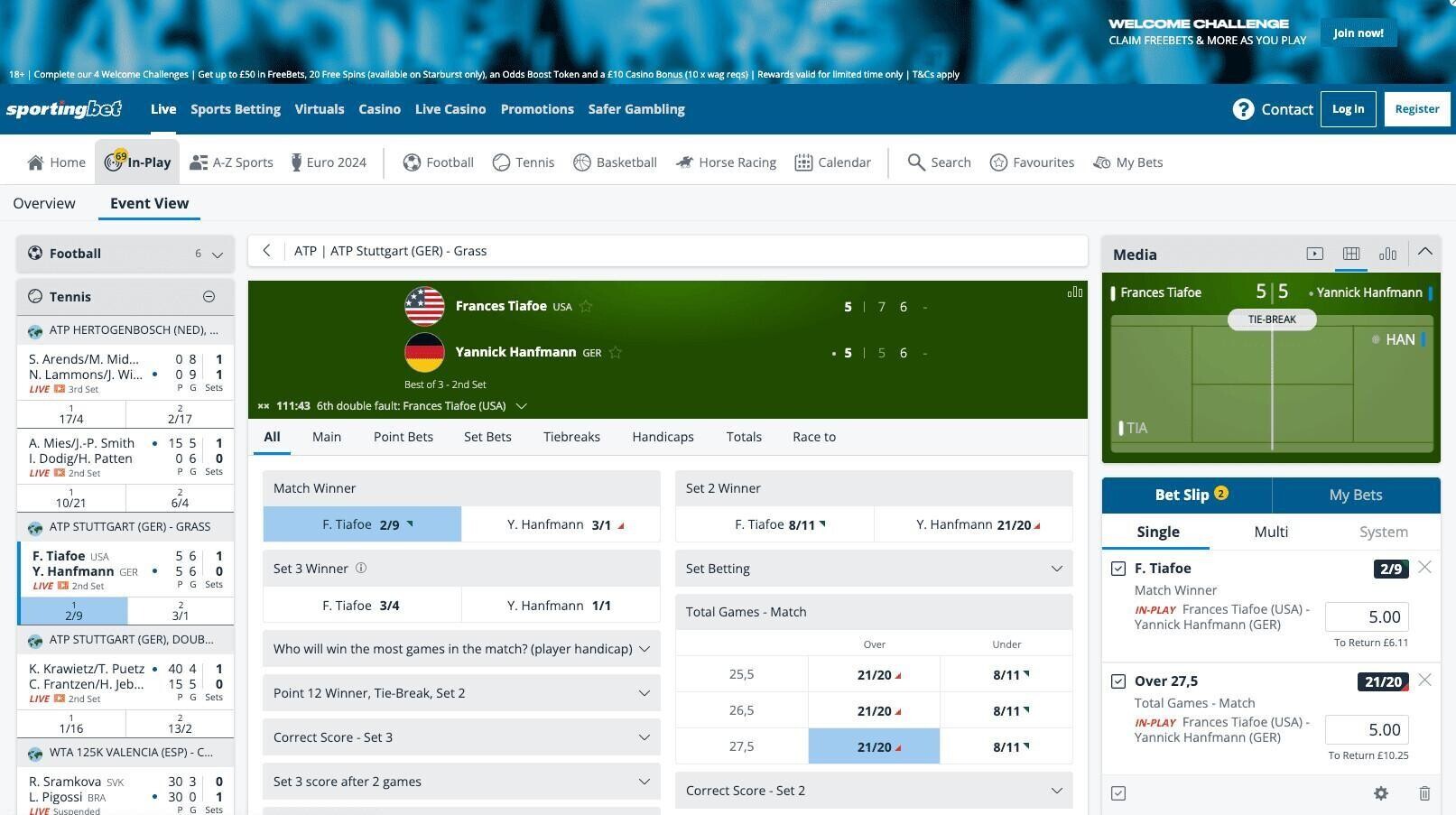Screen dimensions: 1456x815
Task: Uncheck the Over 27,5 bet slip selection
Action: 1118,681
